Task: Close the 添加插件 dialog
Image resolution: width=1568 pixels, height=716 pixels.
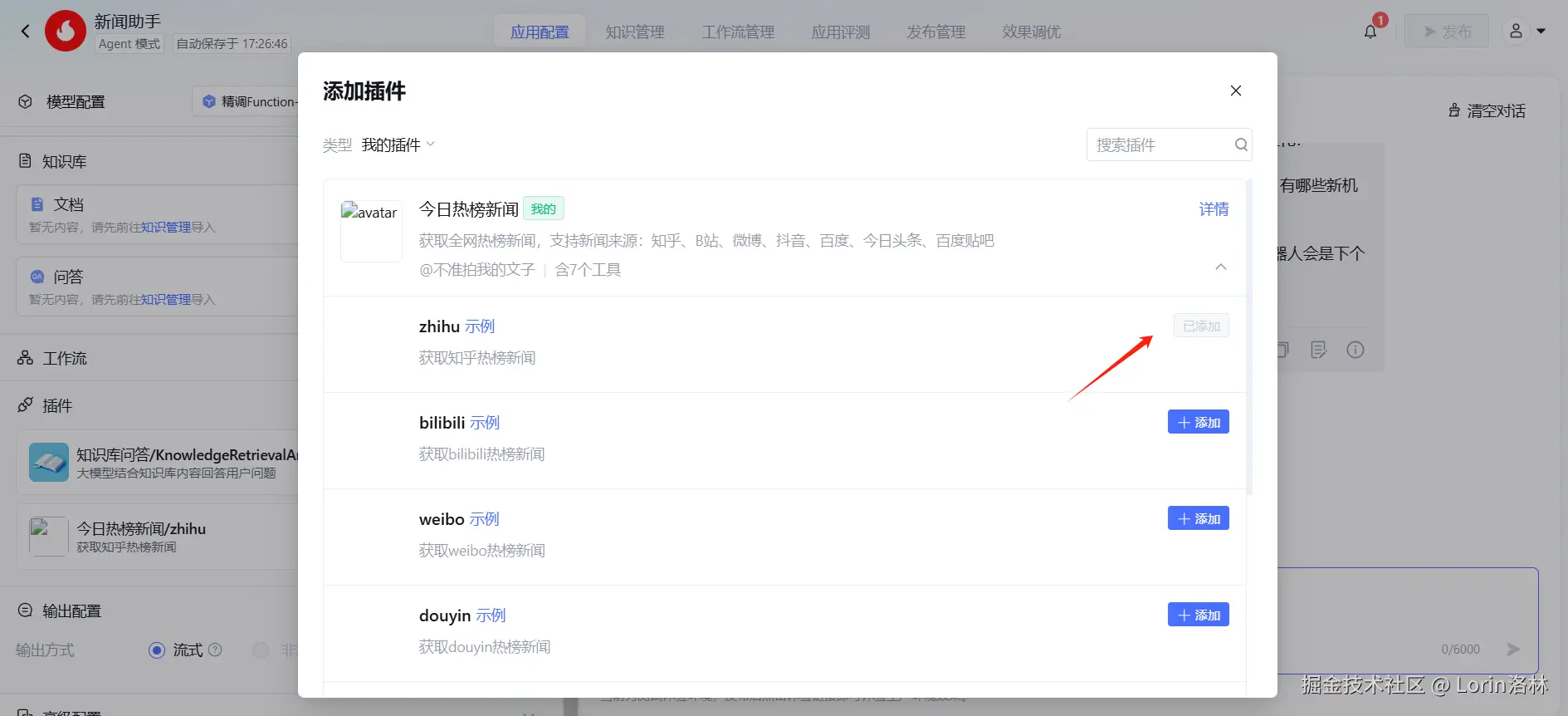Action: click(x=1236, y=91)
